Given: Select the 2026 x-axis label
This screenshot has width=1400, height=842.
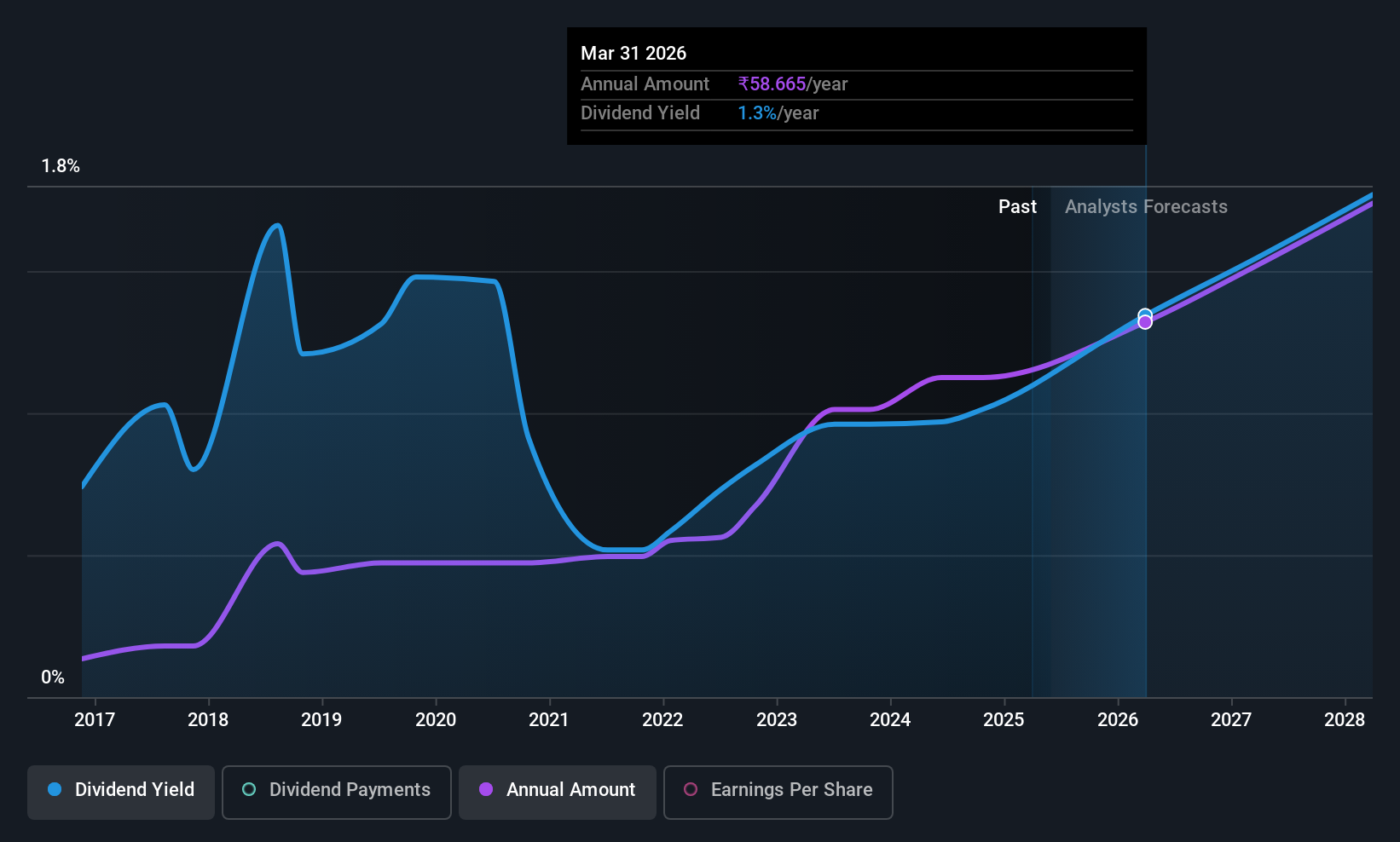Looking at the screenshot, I should [x=1118, y=720].
